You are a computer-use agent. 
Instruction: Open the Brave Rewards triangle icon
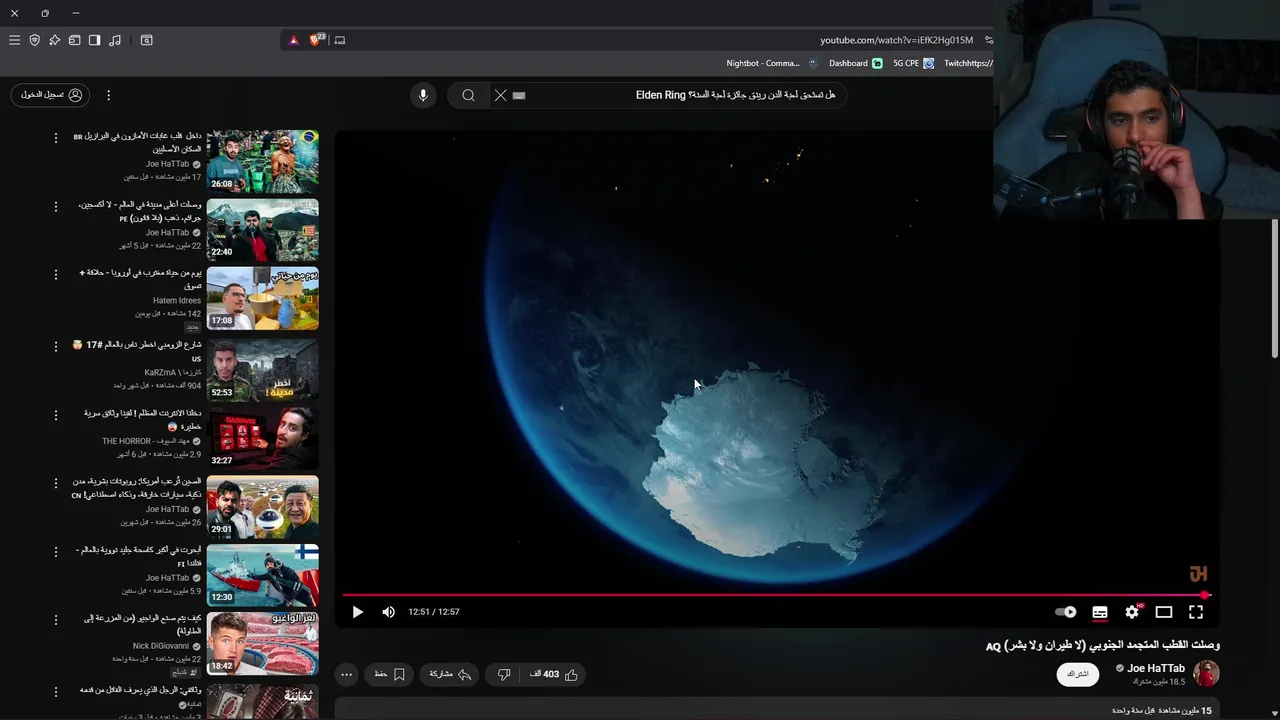pyautogui.click(x=293, y=40)
